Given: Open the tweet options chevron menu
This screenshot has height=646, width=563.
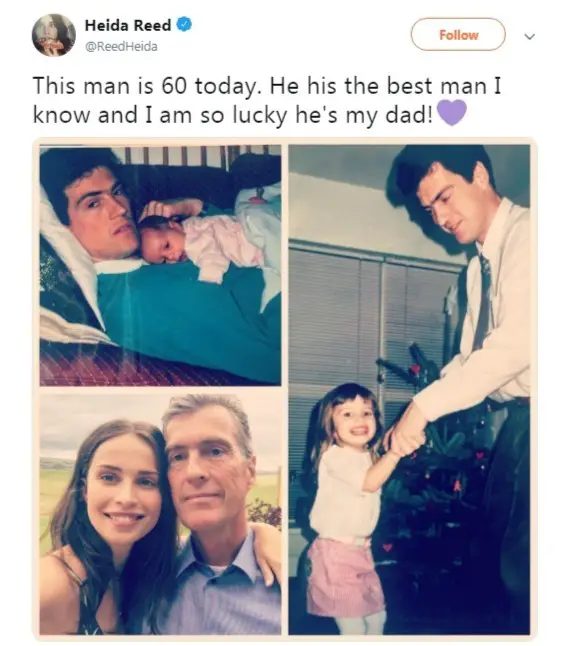Looking at the screenshot, I should pyautogui.click(x=530, y=36).
